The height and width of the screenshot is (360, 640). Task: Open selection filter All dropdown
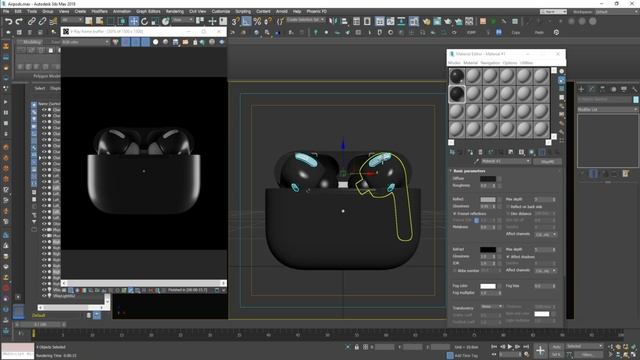(71, 20)
